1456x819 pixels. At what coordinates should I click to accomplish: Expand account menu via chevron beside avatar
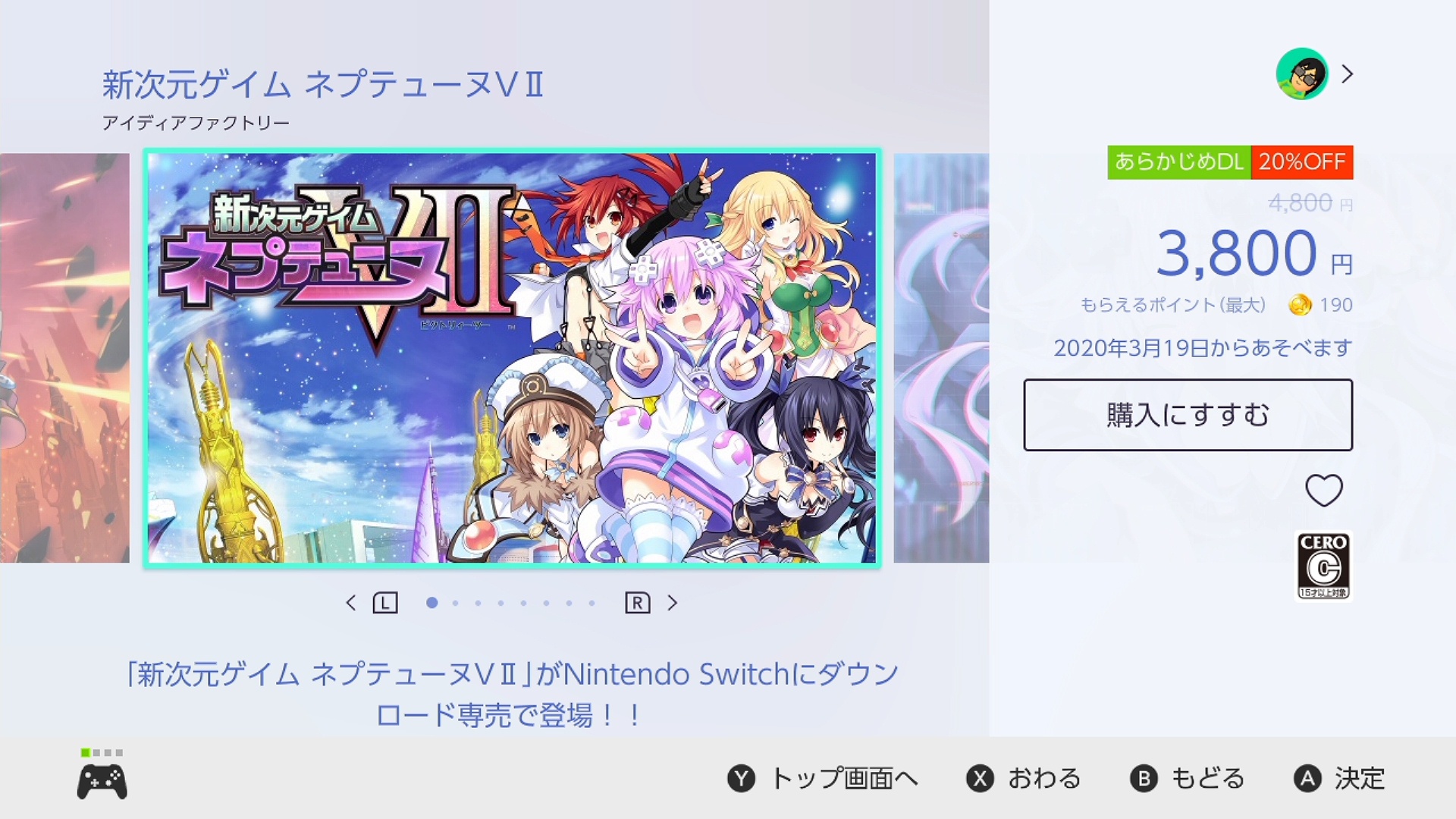click(x=1348, y=74)
